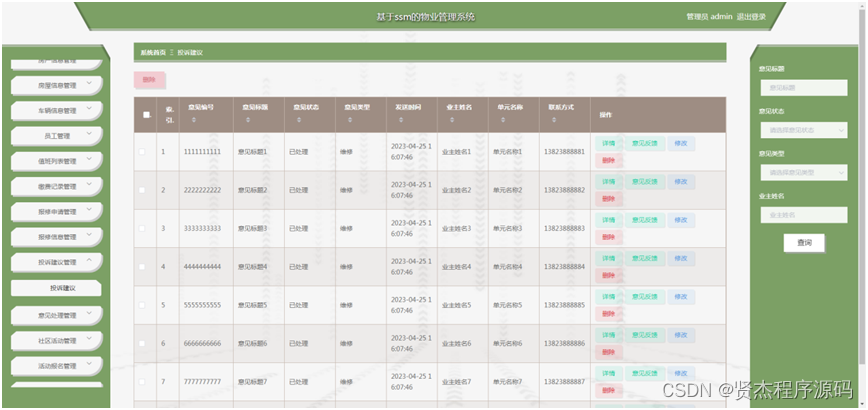This screenshot has width=868, height=410.
Task: Click 意见反馈 for row 4444444444
Action: [x=645, y=258]
